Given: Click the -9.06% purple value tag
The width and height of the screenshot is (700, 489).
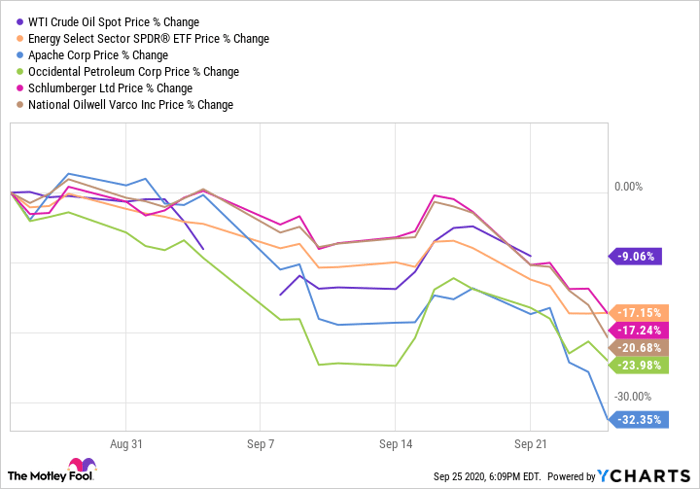Looking at the screenshot, I should (x=637, y=255).
